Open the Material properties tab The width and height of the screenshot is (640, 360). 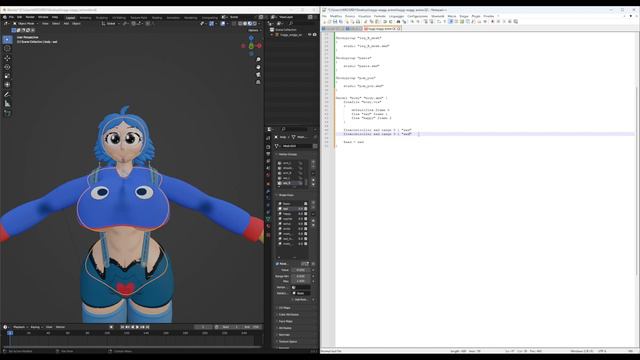click(x=268, y=226)
